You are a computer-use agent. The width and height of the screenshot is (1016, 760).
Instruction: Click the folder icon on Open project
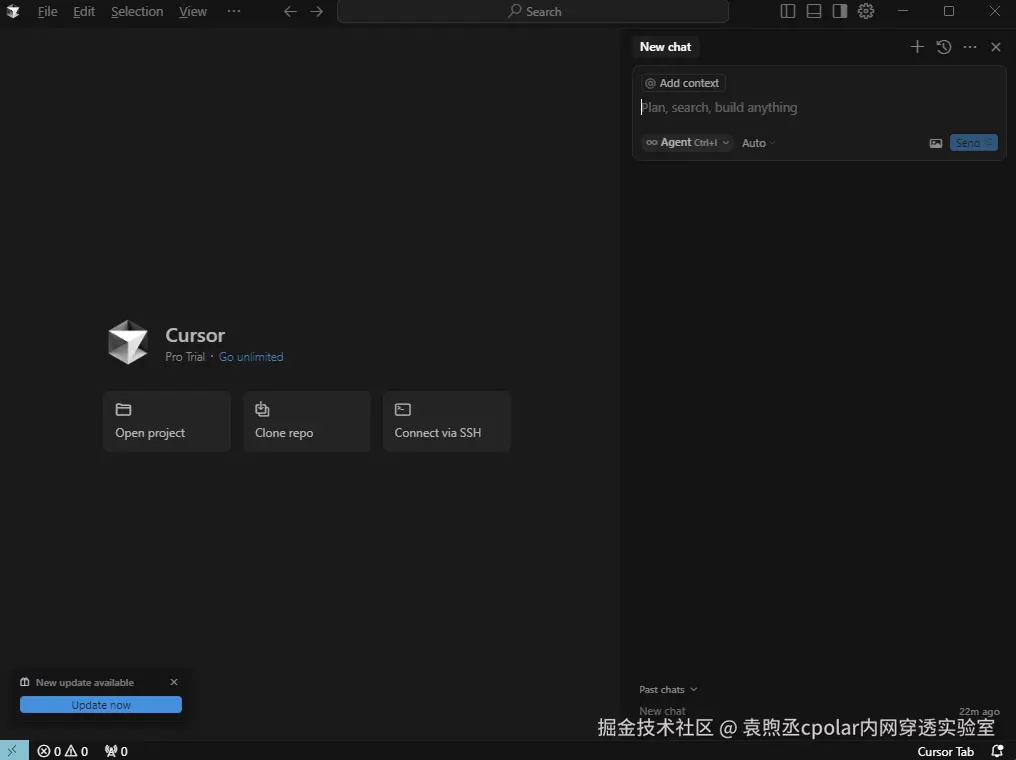[x=123, y=409]
